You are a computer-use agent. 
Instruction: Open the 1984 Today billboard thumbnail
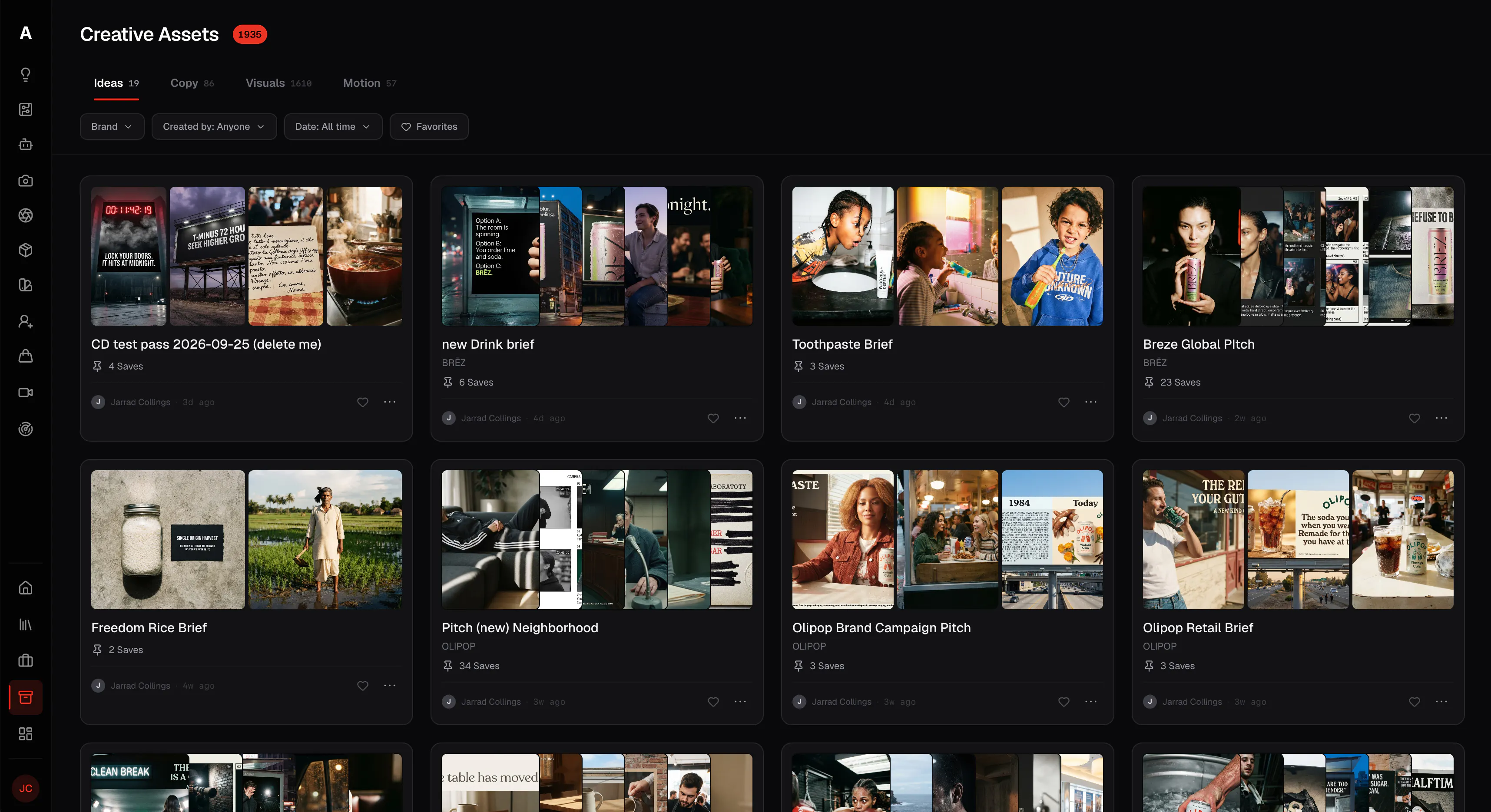[x=1052, y=540]
